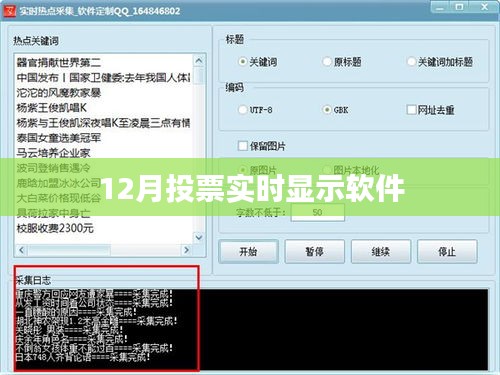Click the red app icon in title bar
500x375 pixels.
[10, 11]
